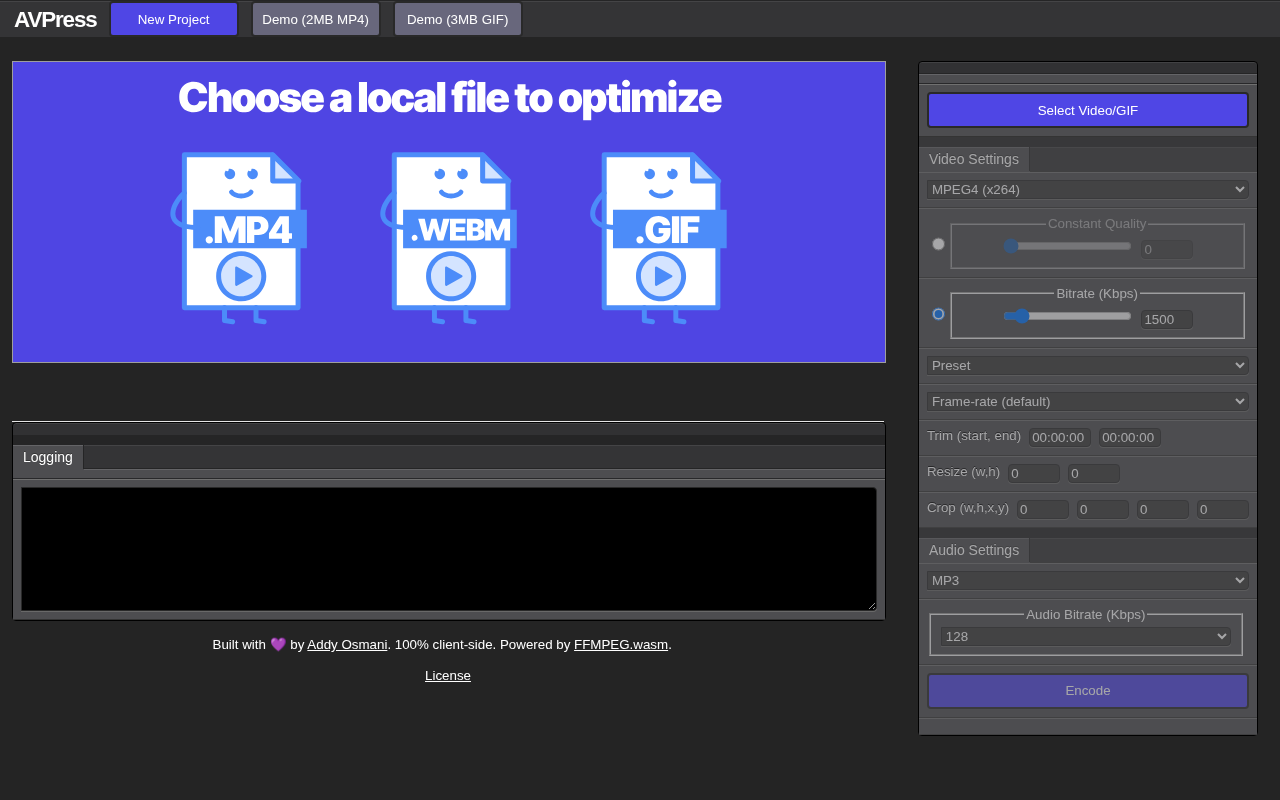Screen dimensions: 1280x800
Task: Click the AVPress logo
Action: click(55, 19)
